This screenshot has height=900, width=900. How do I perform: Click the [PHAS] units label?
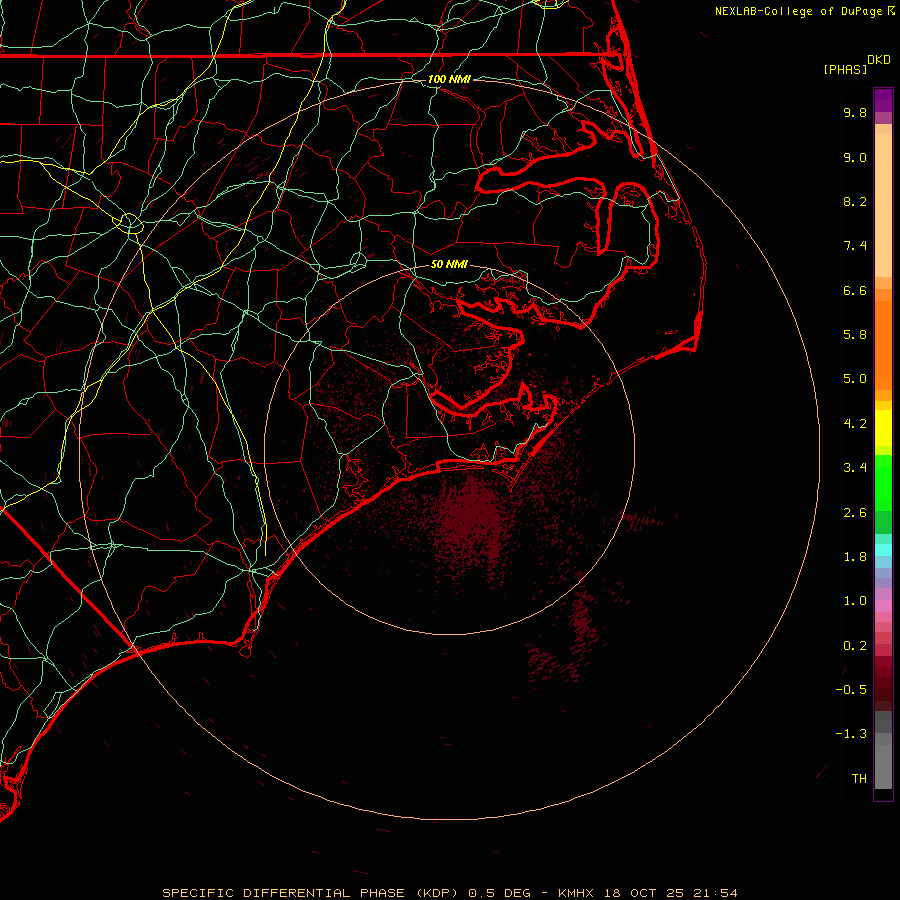point(845,69)
